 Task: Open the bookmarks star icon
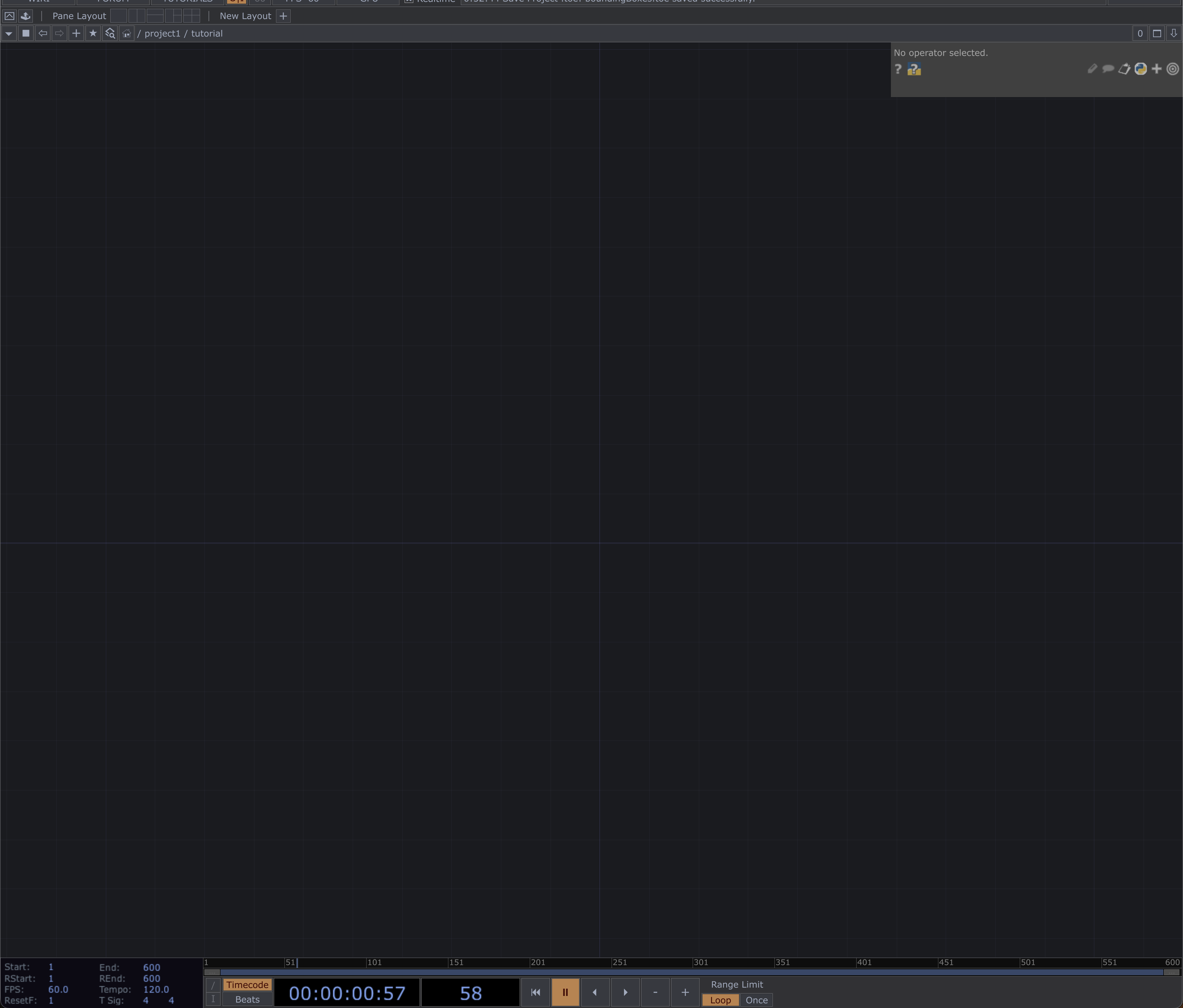[x=93, y=34]
